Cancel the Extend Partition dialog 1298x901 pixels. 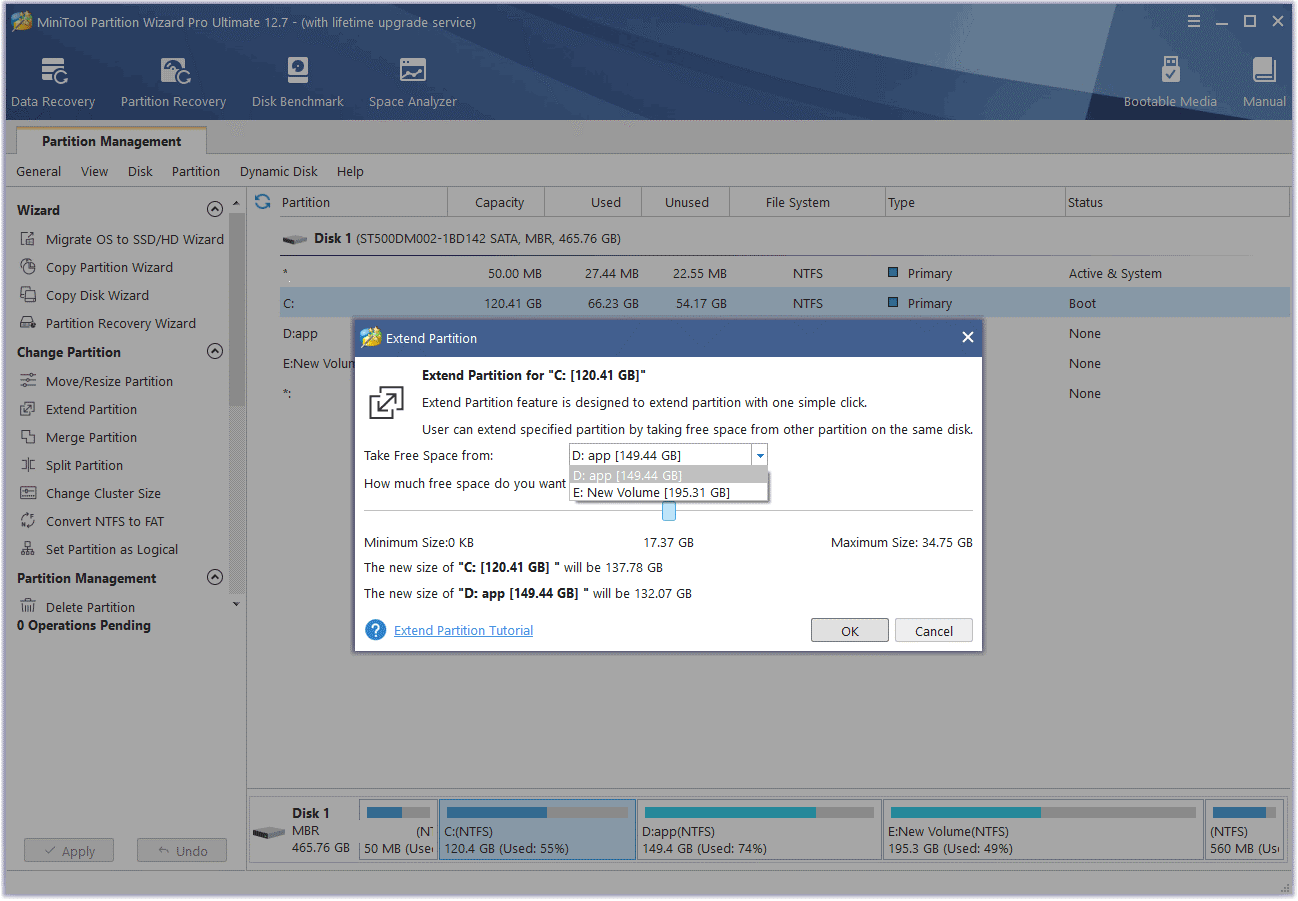[934, 631]
